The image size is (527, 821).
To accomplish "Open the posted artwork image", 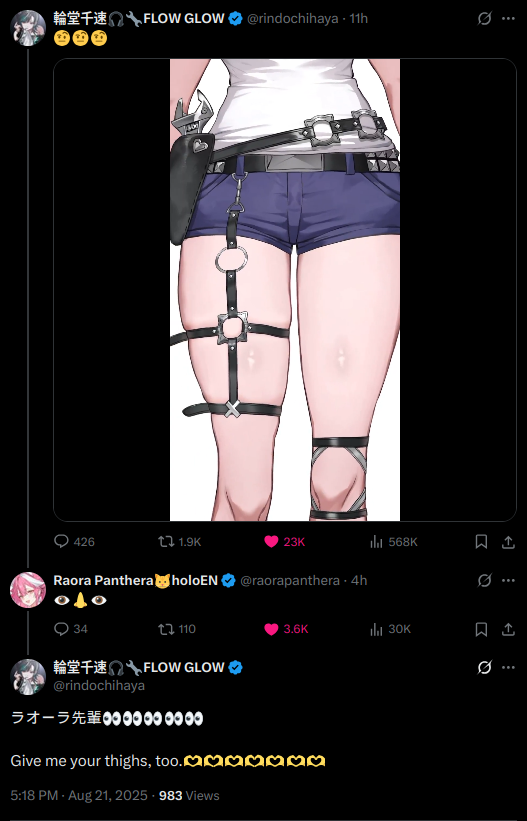I will (285, 290).
